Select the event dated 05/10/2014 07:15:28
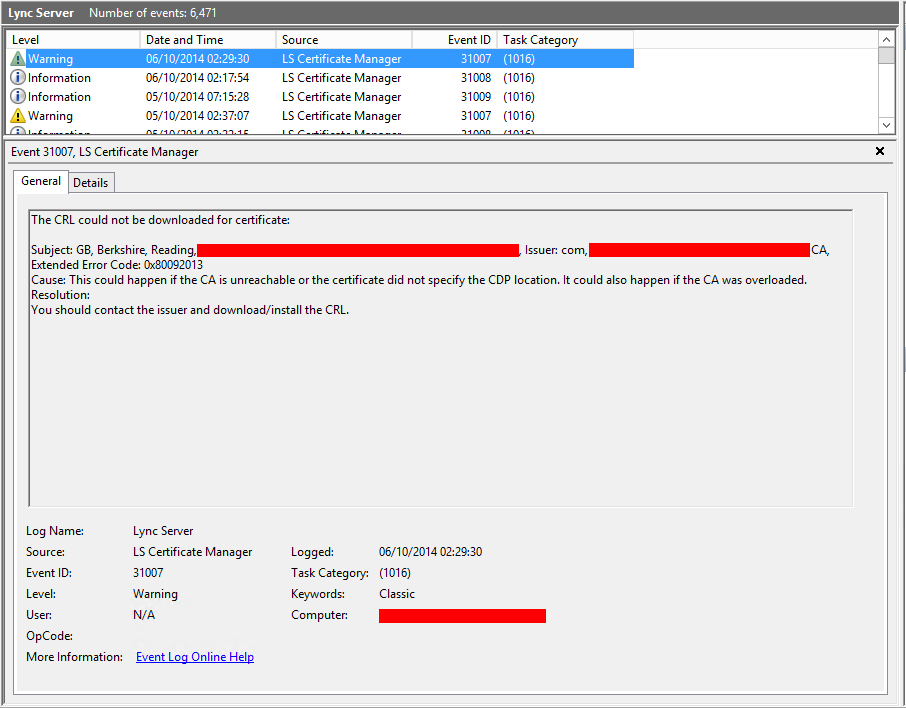 (320, 97)
